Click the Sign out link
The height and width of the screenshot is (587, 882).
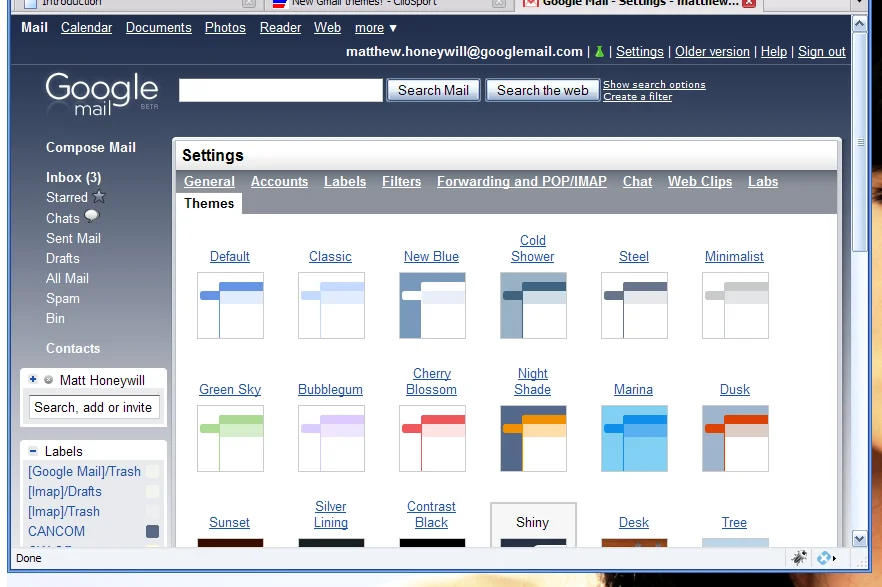tap(821, 52)
